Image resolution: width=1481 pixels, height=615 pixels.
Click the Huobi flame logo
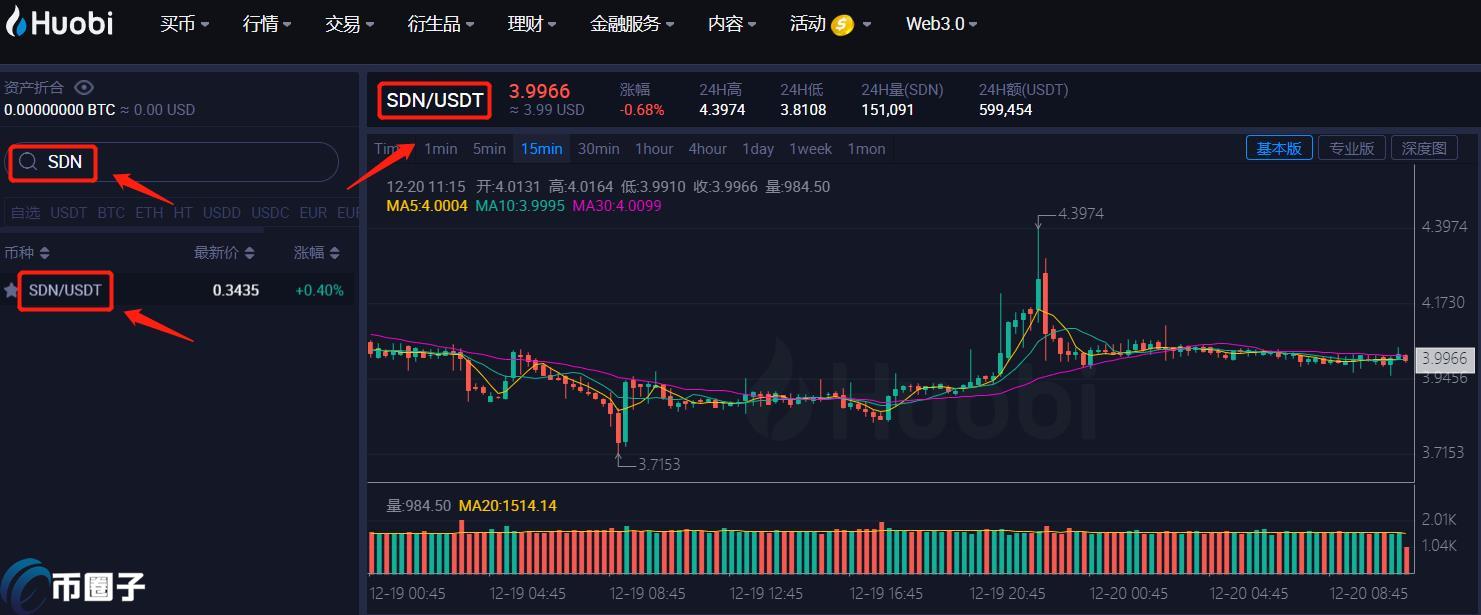[x=16, y=22]
